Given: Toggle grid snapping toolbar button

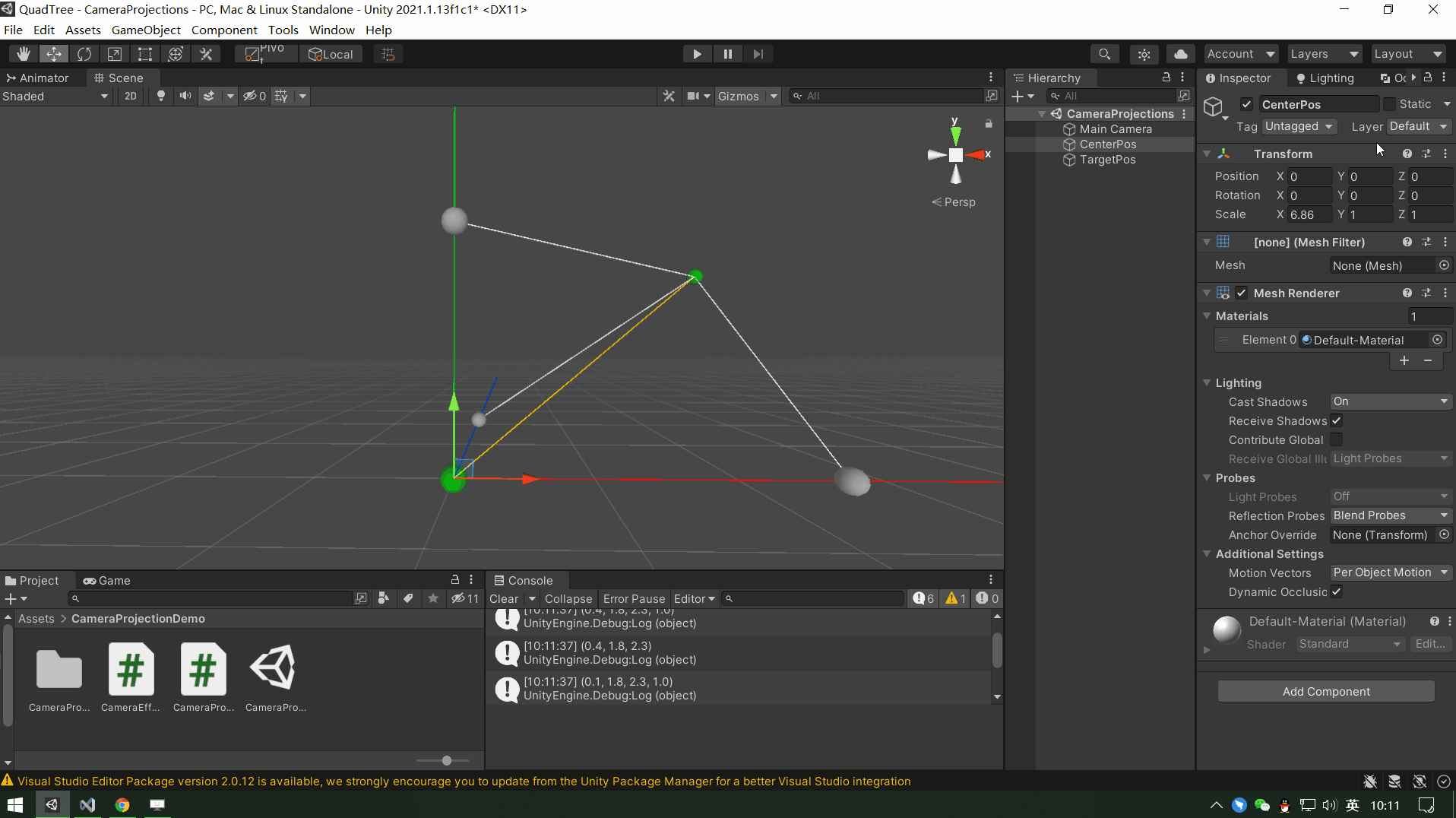Looking at the screenshot, I should point(388,54).
